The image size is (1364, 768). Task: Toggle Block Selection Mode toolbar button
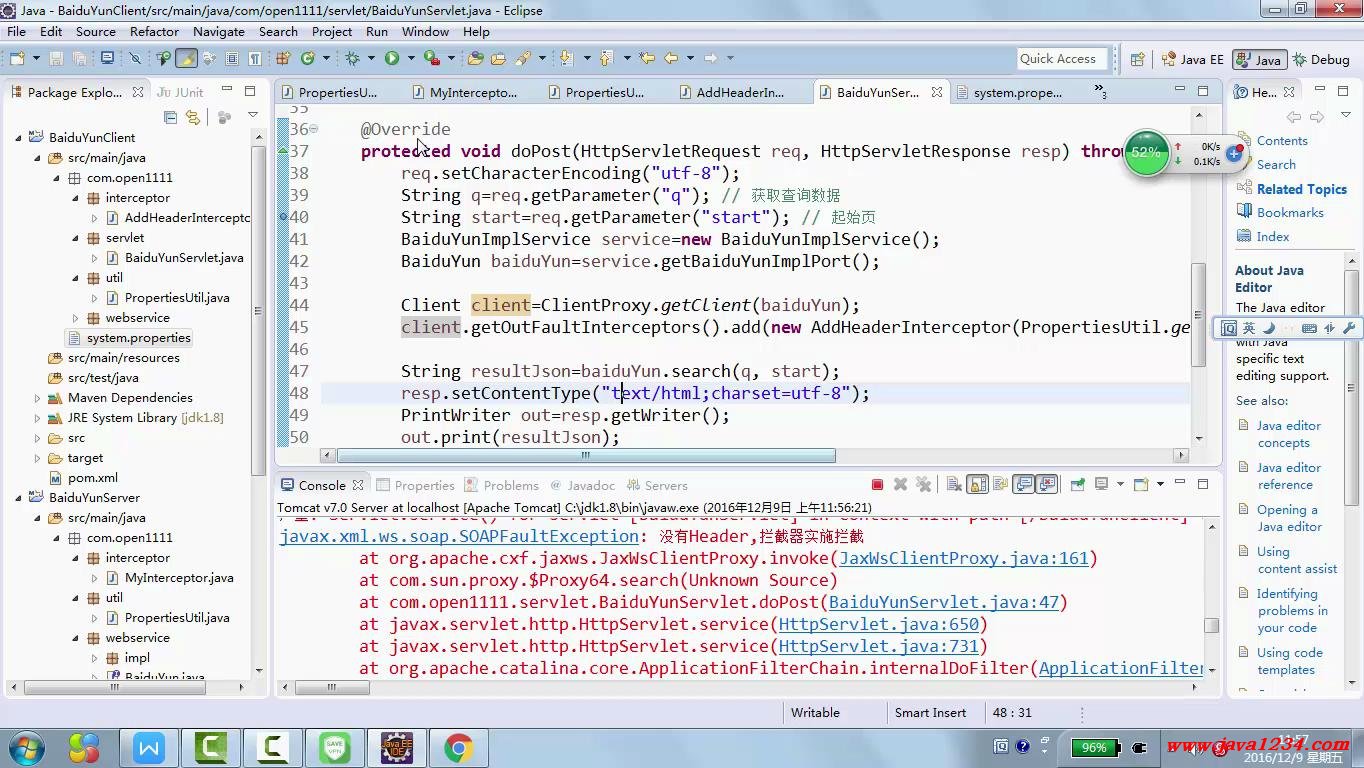(231, 59)
